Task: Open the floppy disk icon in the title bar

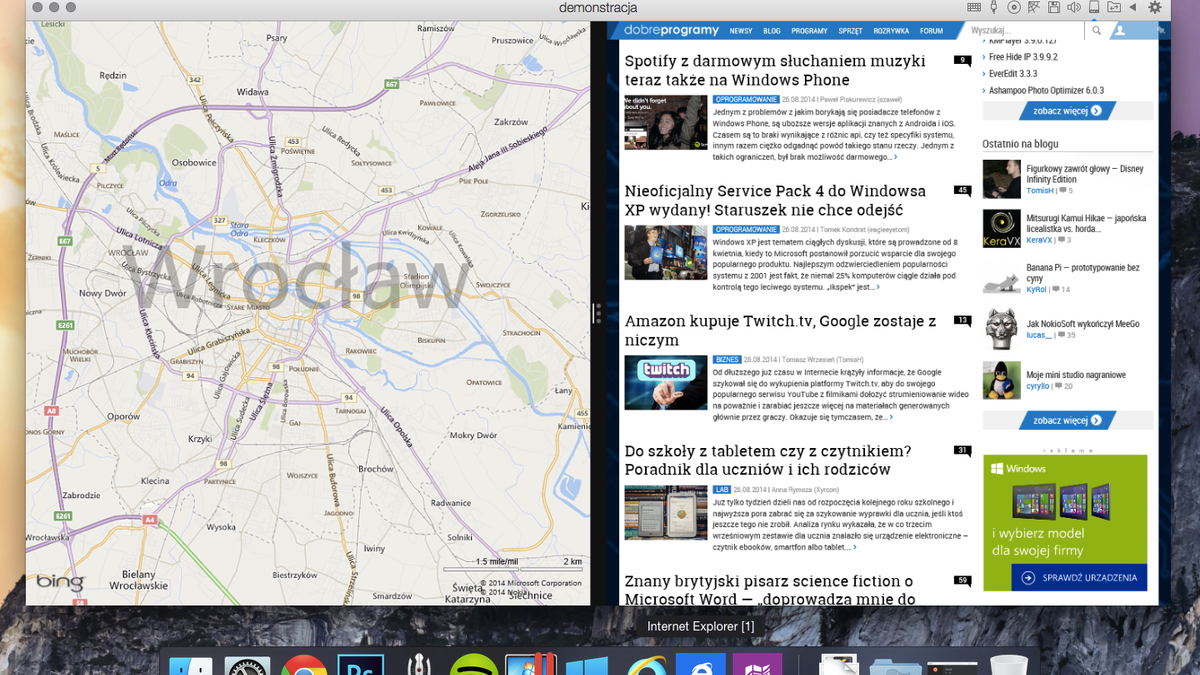Action: click(x=1054, y=7)
